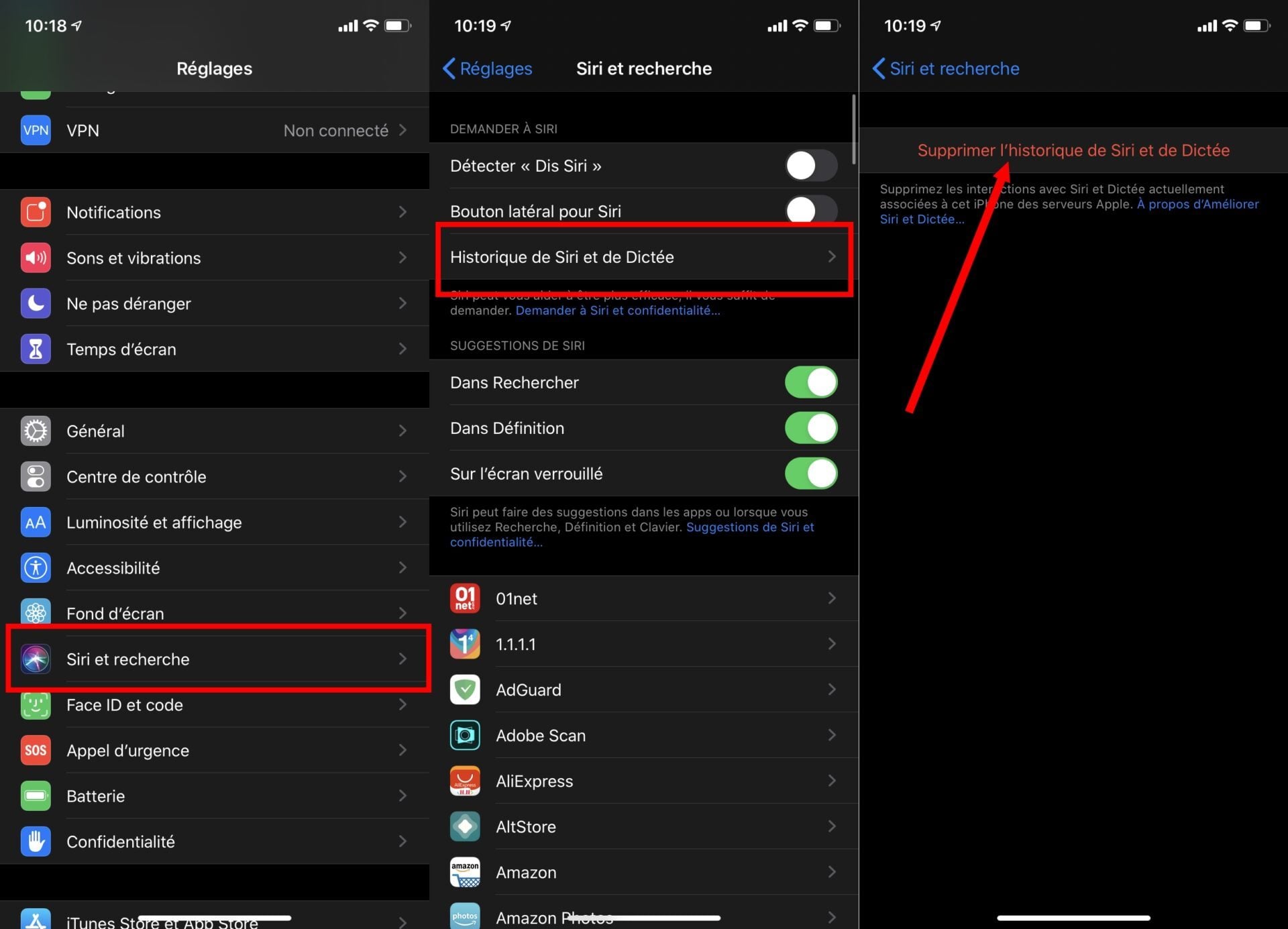This screenshot has width=1288, height=929.
Task: Turn off Sur l'écran verrouillé toggle
Action: pos(811,474)
